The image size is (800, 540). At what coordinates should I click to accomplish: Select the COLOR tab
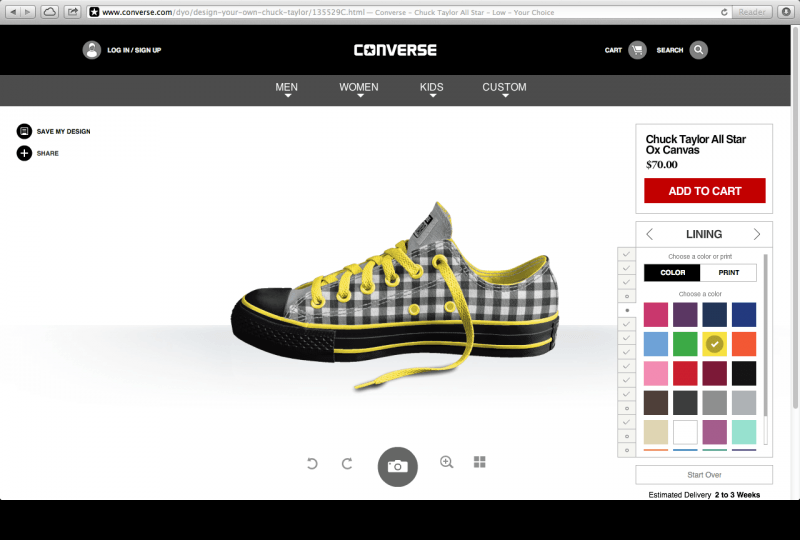(x=672, y=273)
